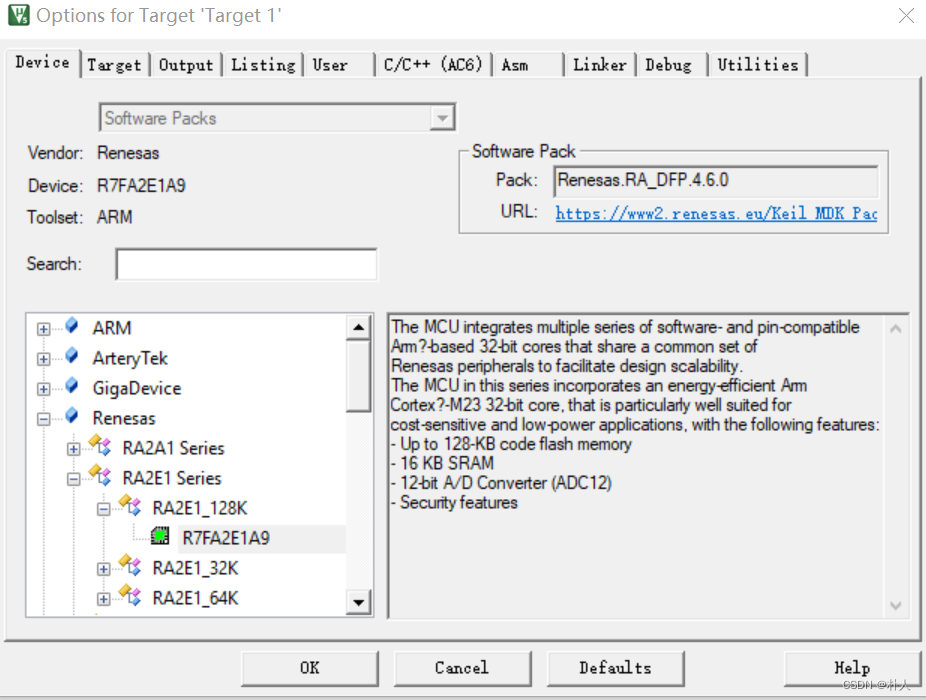Collapse the Renesas tree node
Viewport: 926px width, 700px height.
tap(42, 418)
